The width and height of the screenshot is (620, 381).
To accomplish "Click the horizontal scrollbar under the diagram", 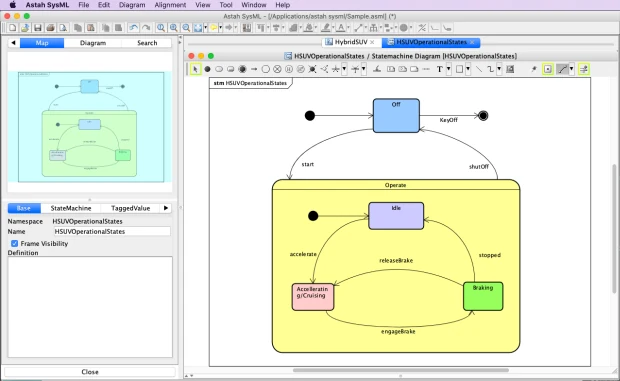I will tap(401, 370).
